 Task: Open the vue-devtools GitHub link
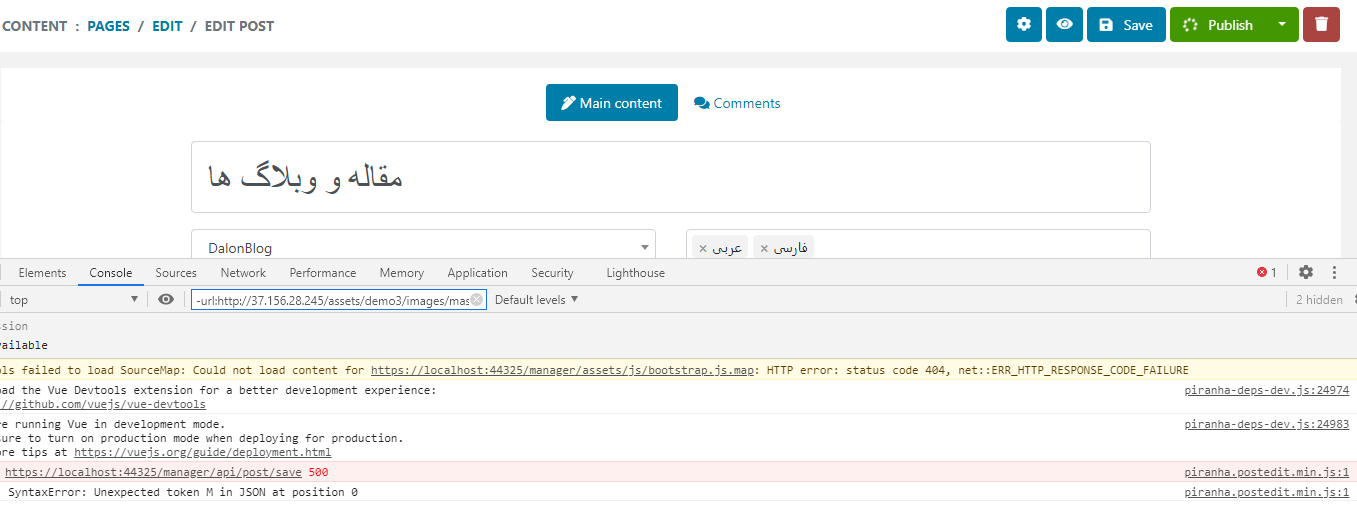click(x=103, y=405)
